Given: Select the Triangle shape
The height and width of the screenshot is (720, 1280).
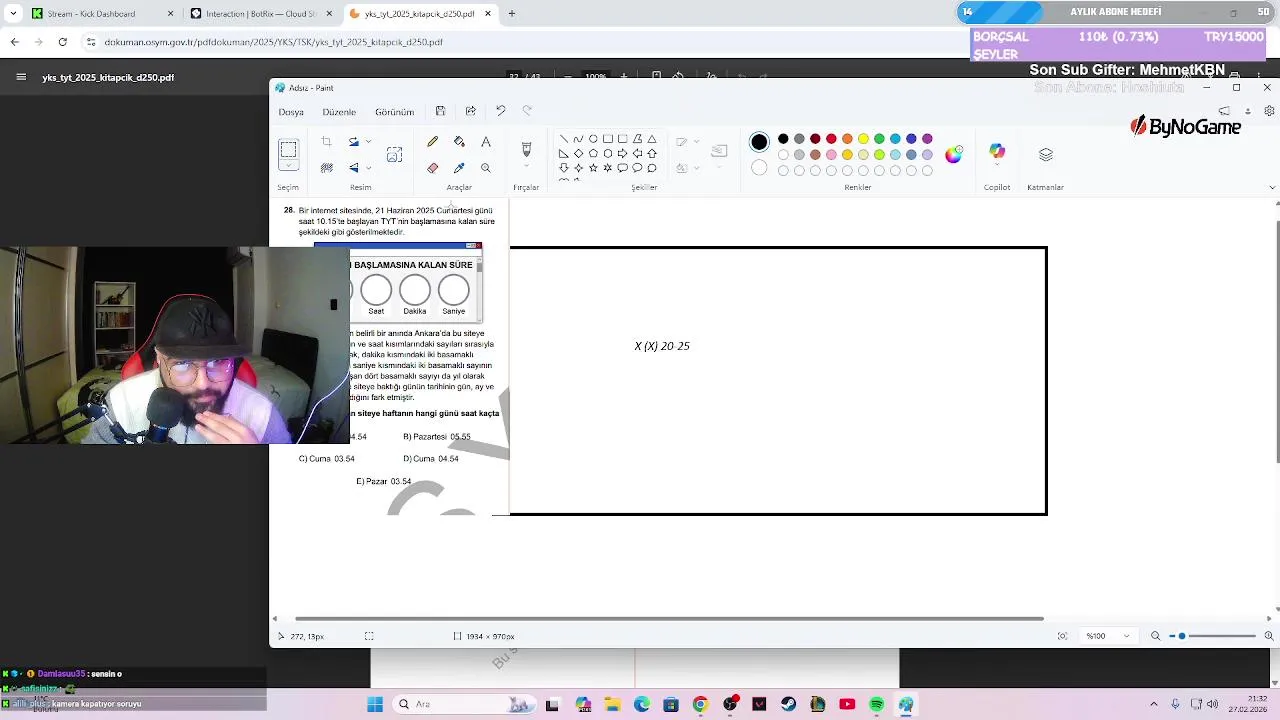Looking at the screenshot, I should coord(652,139).
